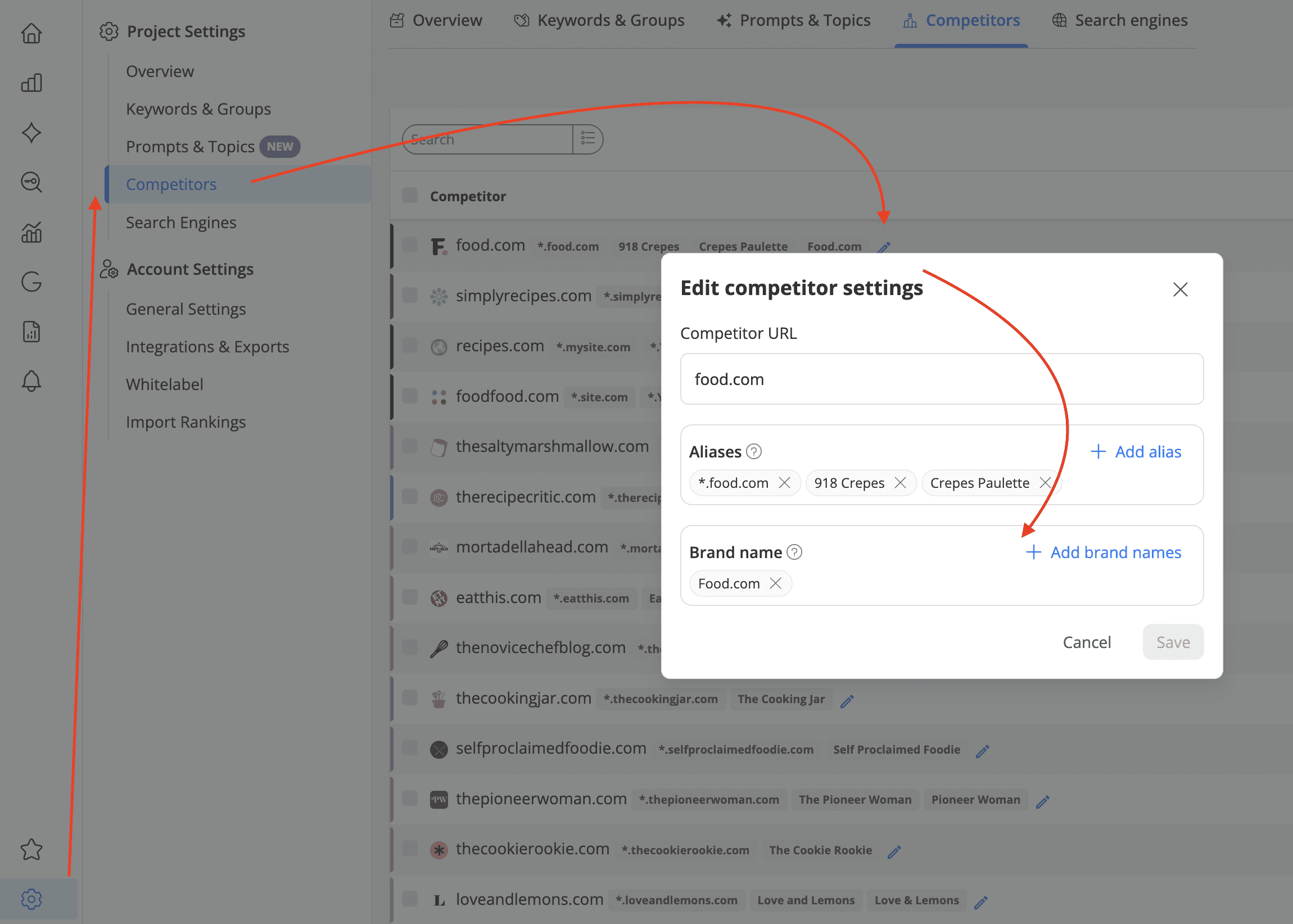Check the foodfood.com row checkbox

410,396
